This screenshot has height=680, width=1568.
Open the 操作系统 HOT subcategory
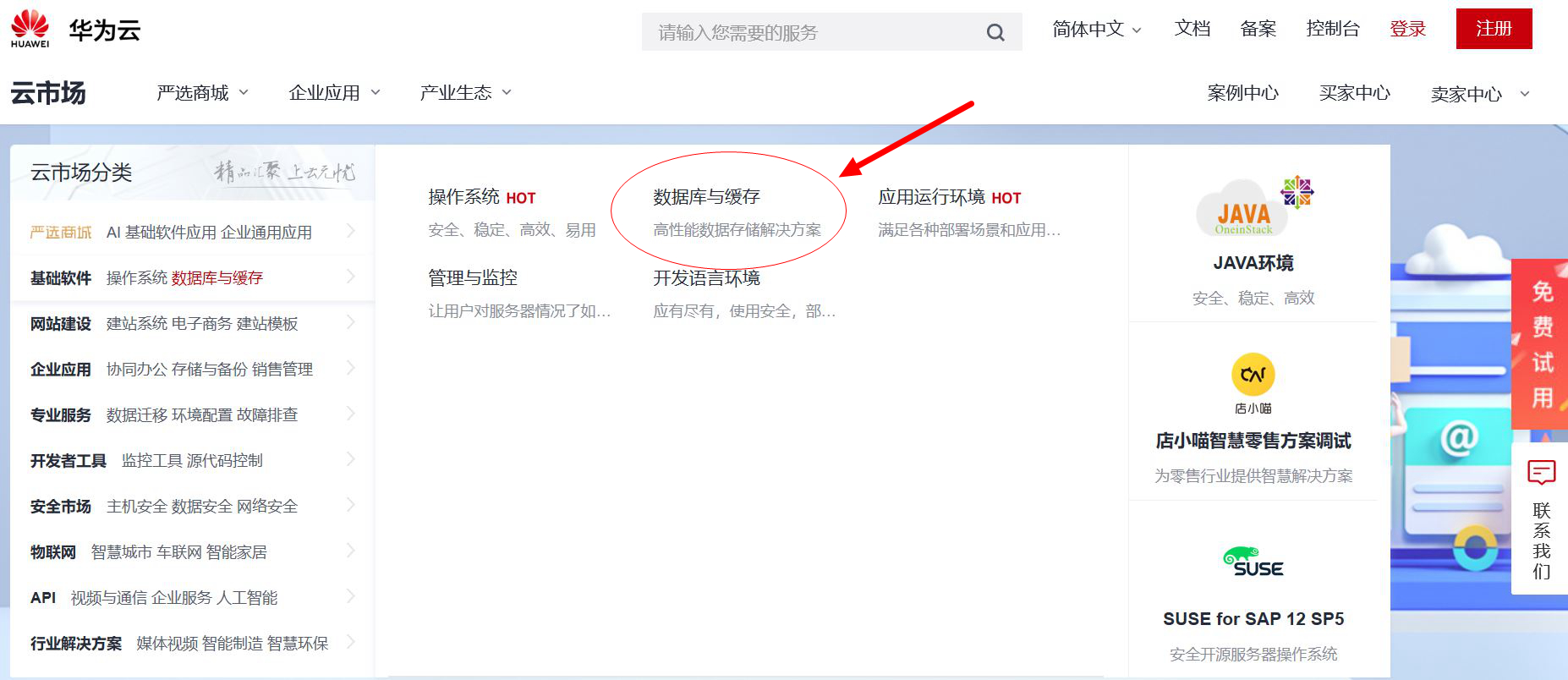(x=481, y=197)
